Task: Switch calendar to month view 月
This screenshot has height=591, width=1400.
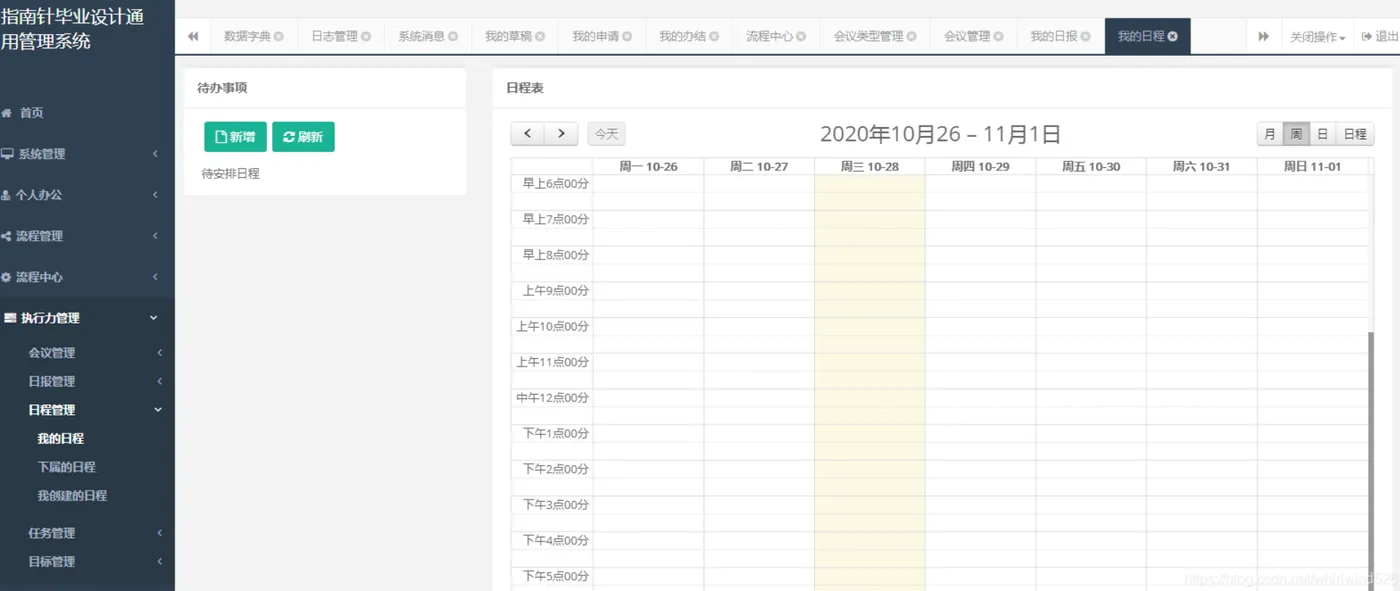Action: (1270, 134)
